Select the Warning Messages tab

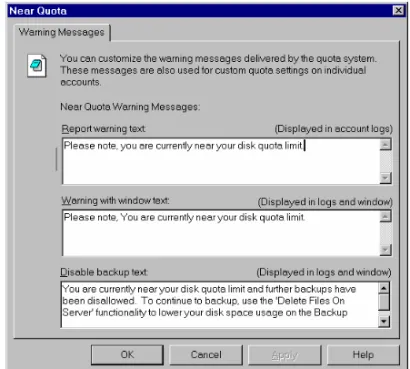click(62, 32)
